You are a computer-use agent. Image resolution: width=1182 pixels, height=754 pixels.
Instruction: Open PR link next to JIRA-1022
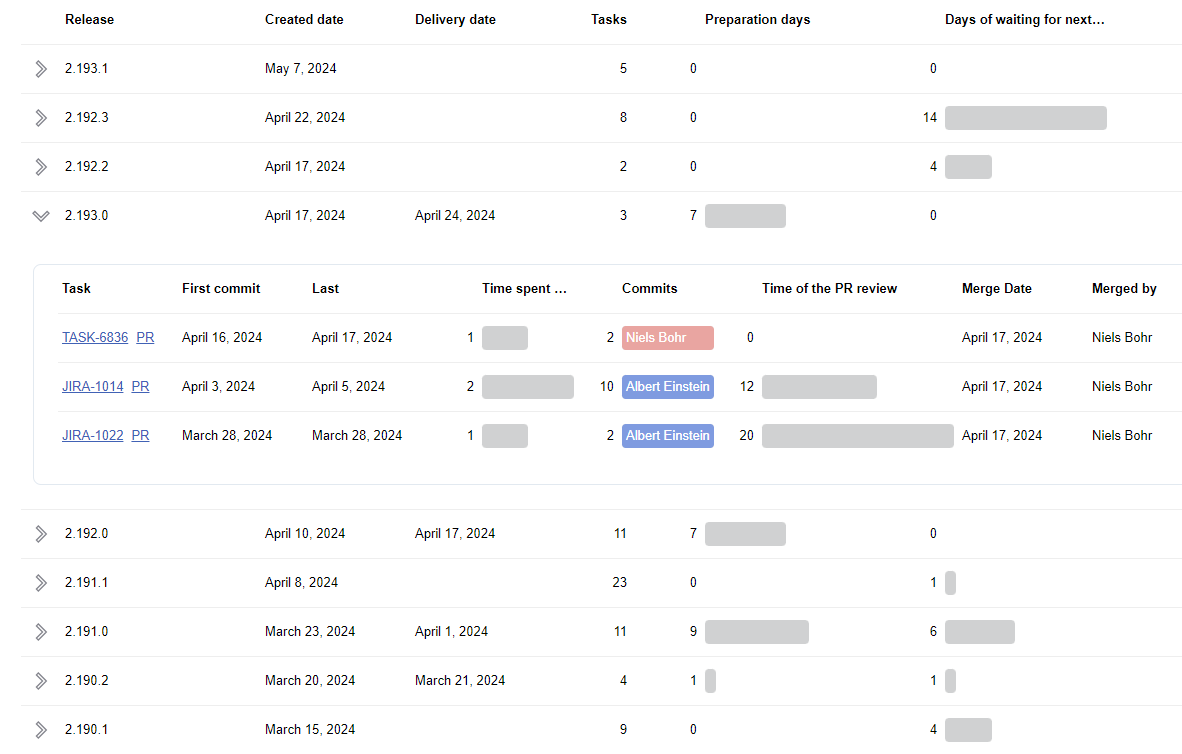click(x=140, y=436)
